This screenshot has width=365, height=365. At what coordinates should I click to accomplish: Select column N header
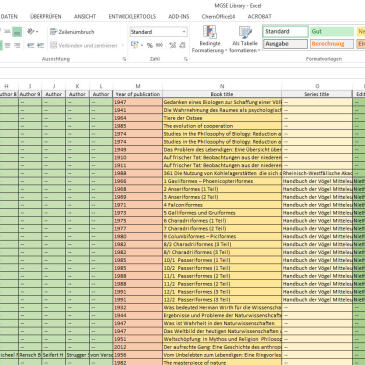point(222,86)
